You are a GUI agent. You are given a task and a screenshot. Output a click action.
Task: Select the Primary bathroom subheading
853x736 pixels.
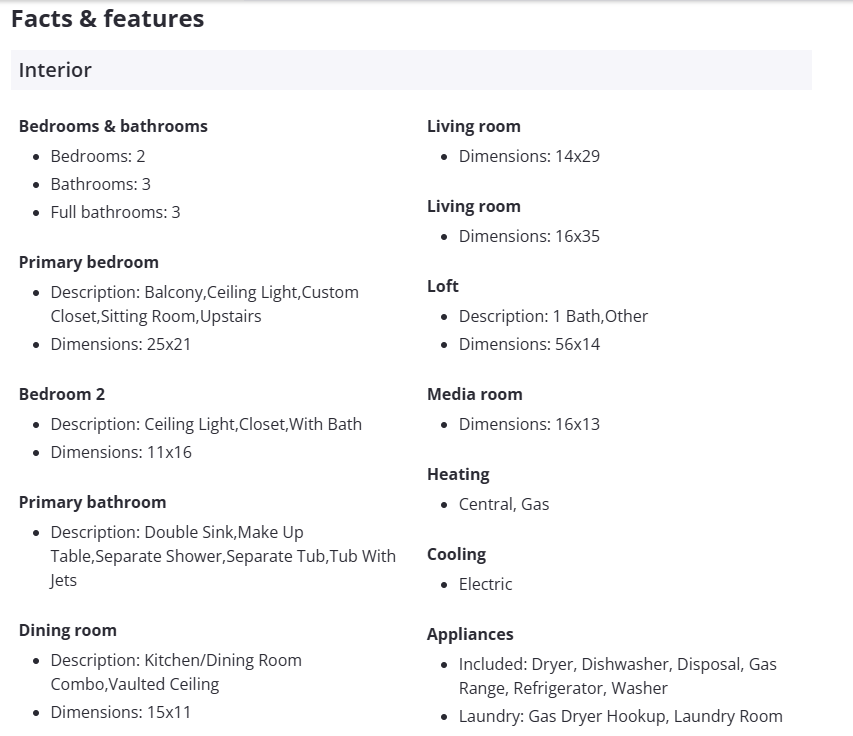(92, 502)
